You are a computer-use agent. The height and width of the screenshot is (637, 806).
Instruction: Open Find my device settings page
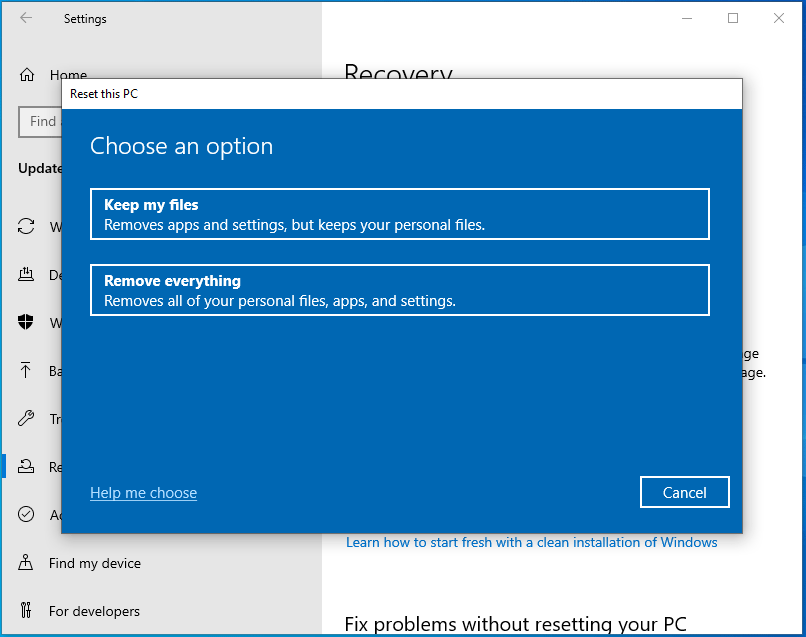point(95,563)
